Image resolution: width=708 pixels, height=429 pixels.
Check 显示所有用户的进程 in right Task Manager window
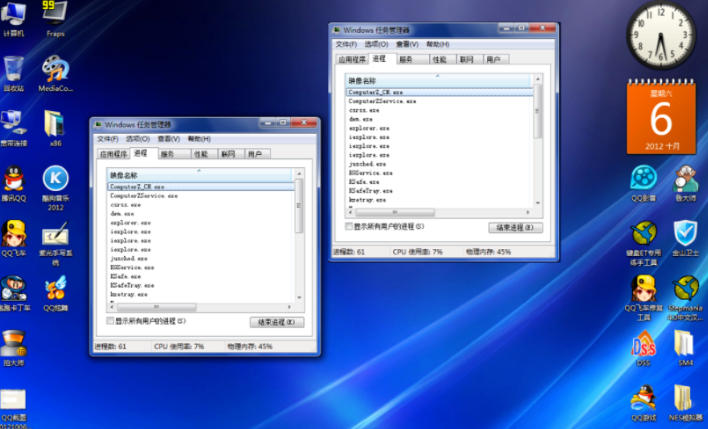pos(349,227)
